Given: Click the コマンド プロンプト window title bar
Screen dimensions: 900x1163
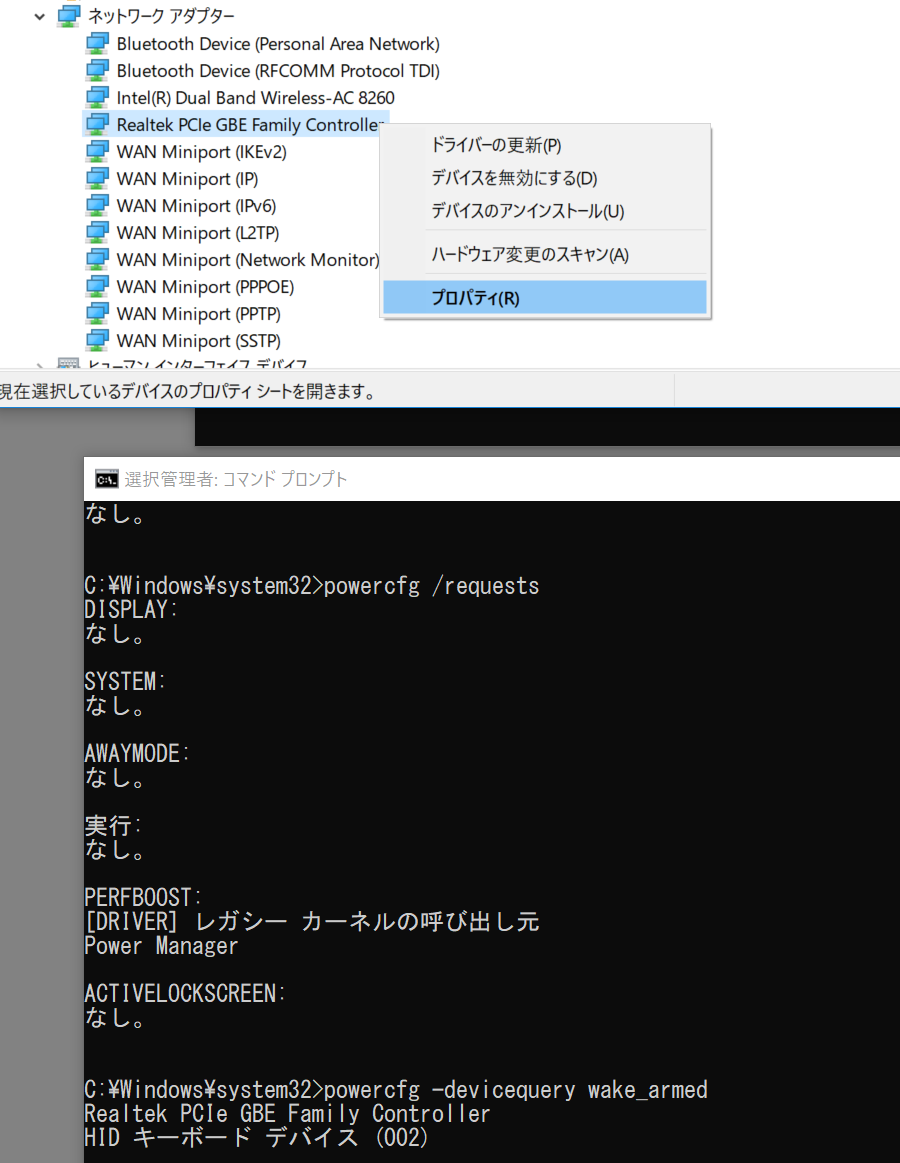Looking at the screenshot, I should (x=500, y=479).
